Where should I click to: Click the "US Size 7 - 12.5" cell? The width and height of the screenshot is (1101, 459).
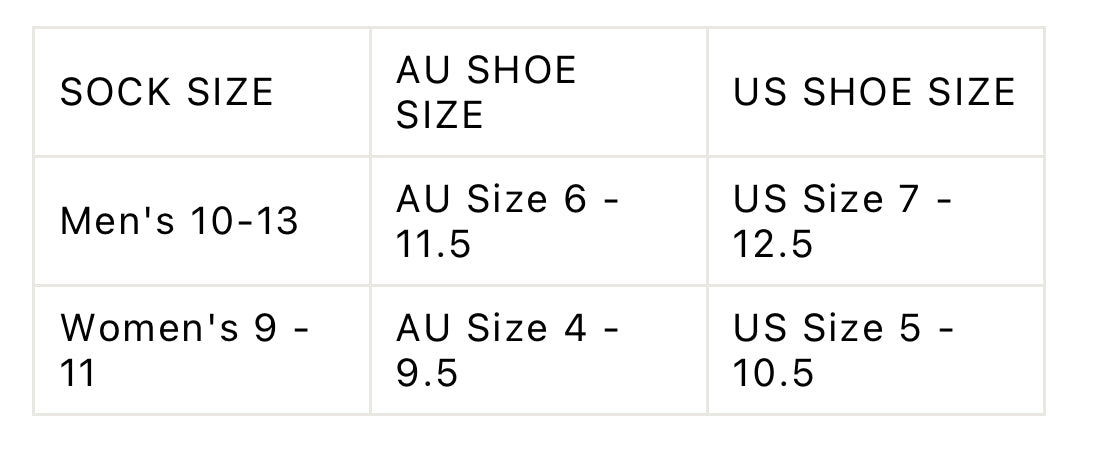point(843,221)
